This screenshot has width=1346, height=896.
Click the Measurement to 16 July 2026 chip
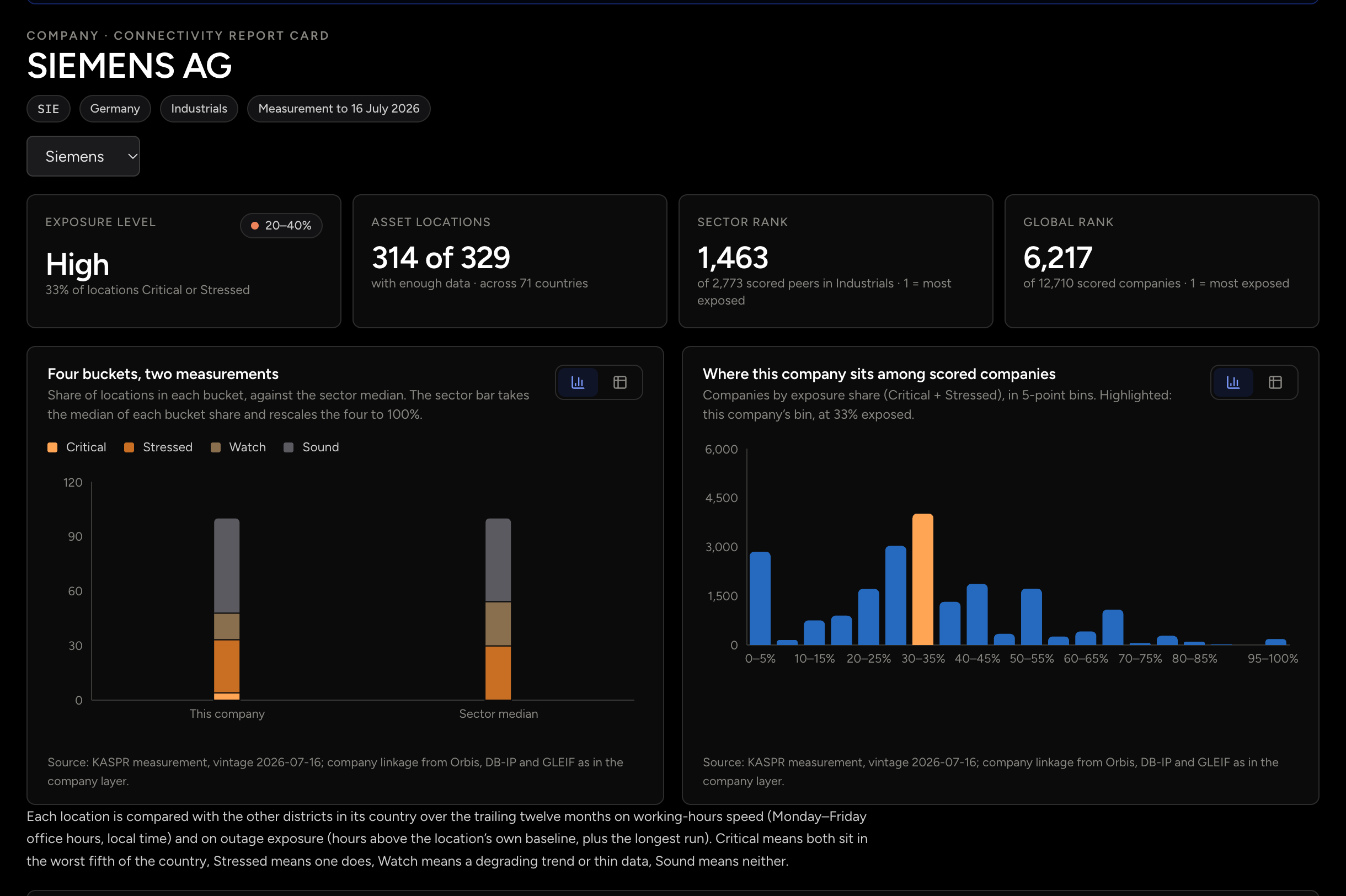click(339, 109)
